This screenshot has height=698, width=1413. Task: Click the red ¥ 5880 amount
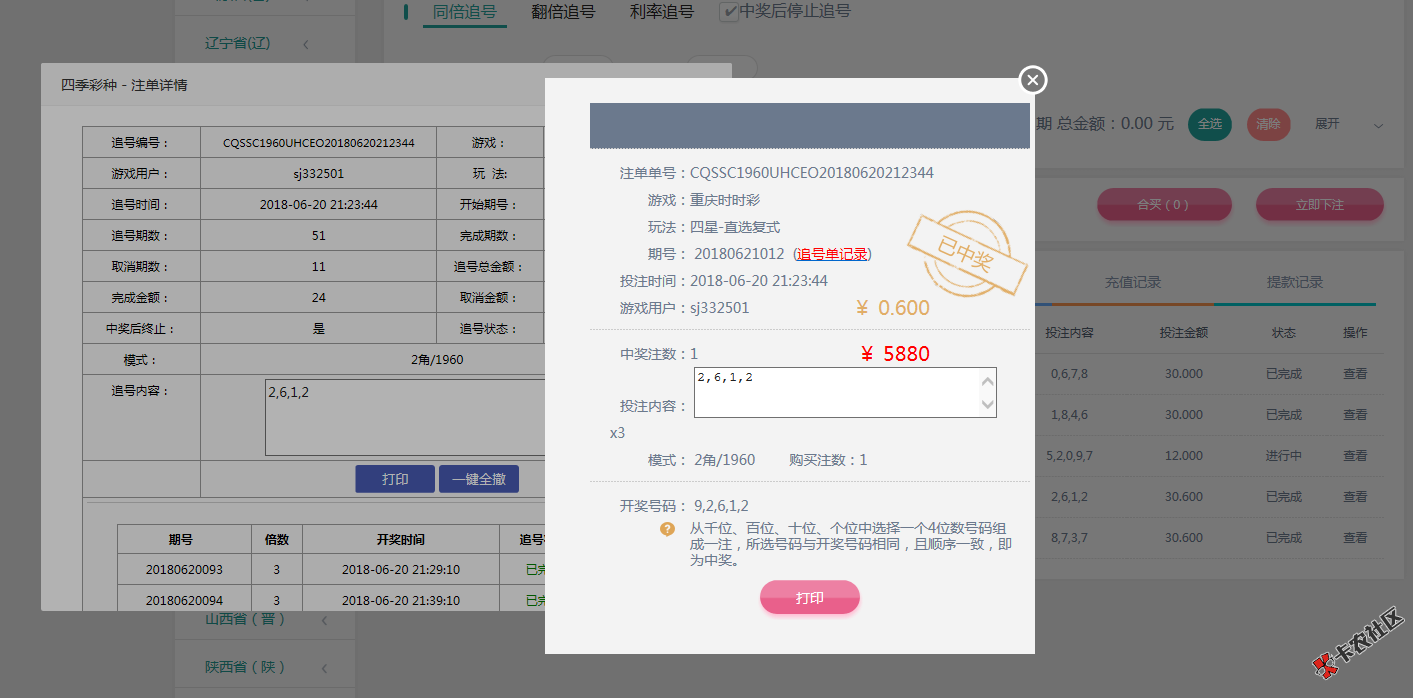click(895, 353)
